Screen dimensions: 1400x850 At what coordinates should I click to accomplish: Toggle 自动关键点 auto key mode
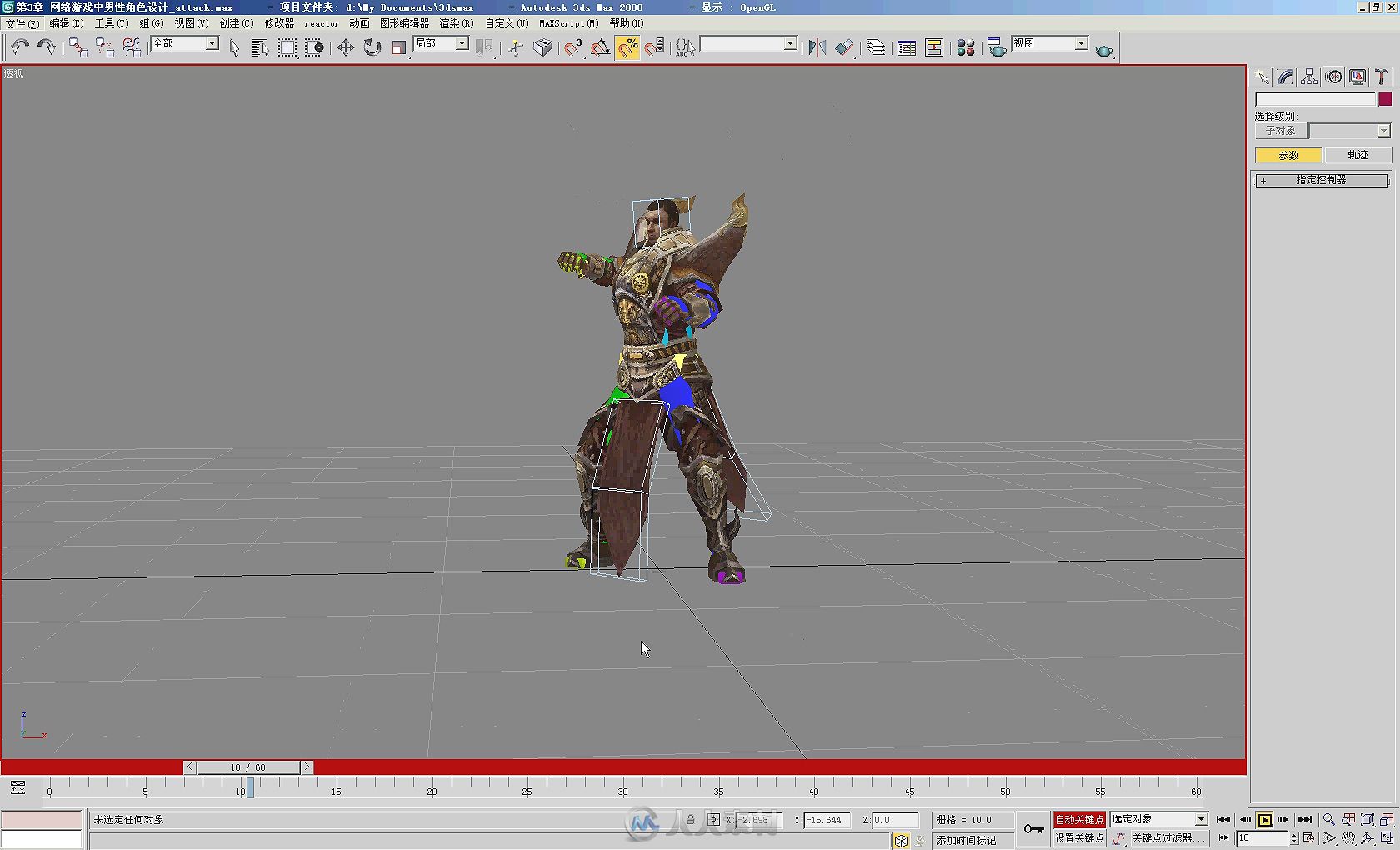point(1079,819)
